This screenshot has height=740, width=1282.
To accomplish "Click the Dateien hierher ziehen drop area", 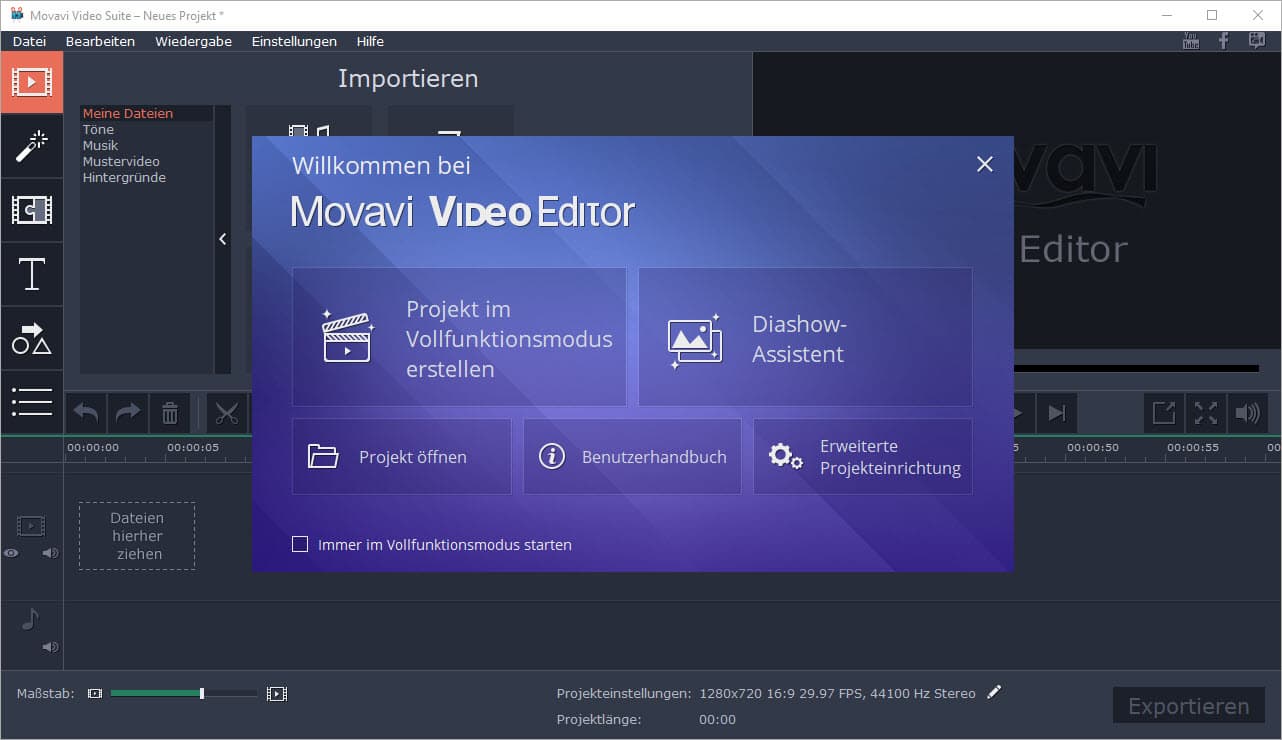I will [137, 536].
